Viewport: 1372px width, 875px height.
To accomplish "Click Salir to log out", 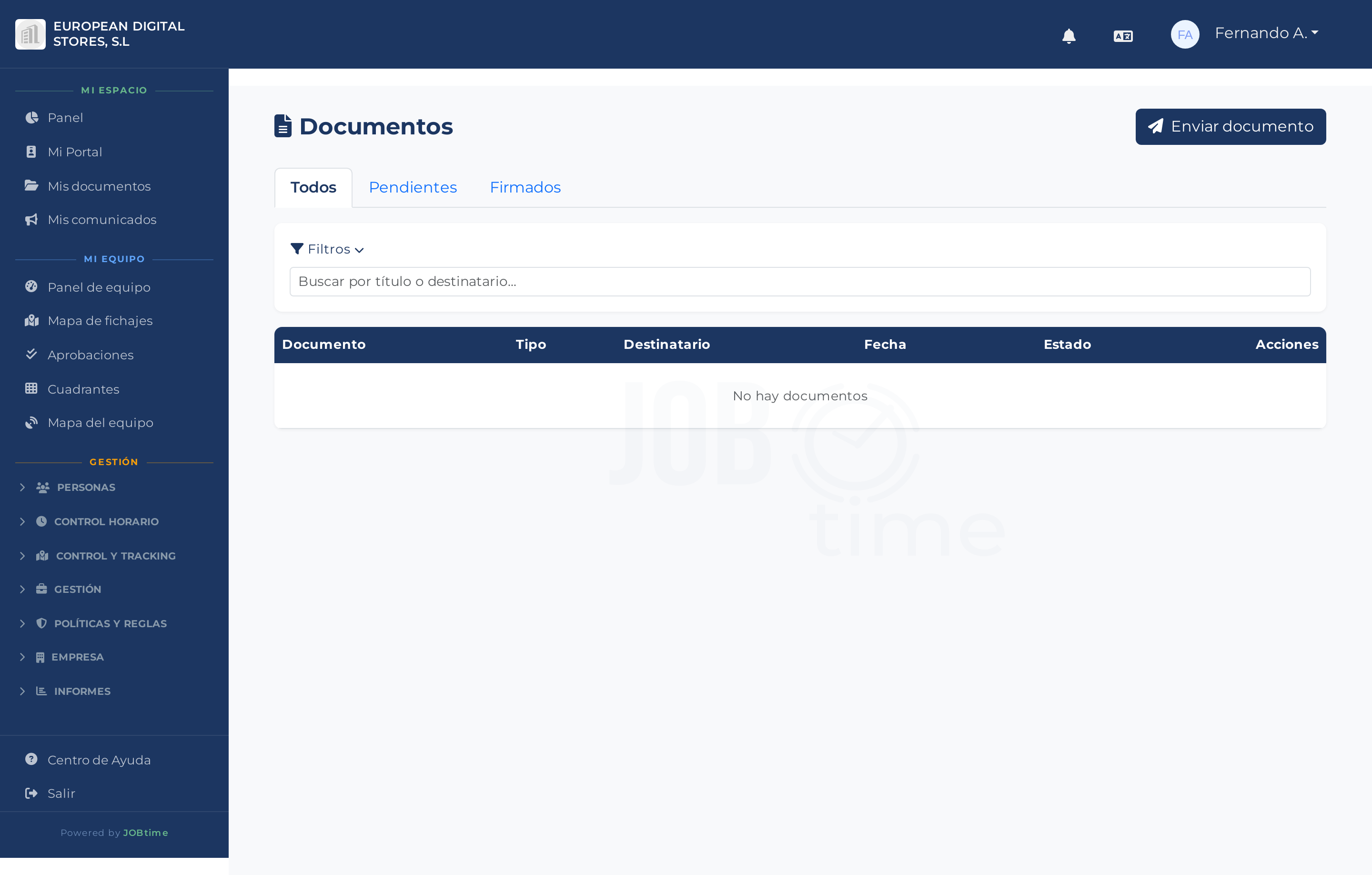I will [61, 793].
